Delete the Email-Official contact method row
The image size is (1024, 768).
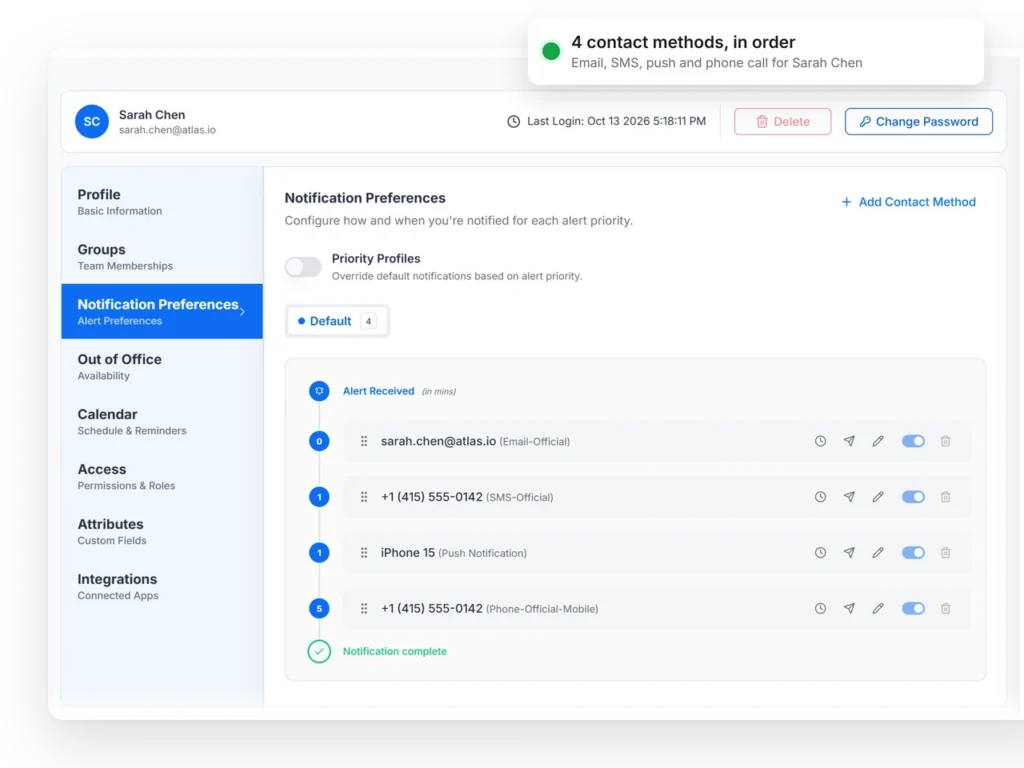pyautogui.click(x=945, y=441)
